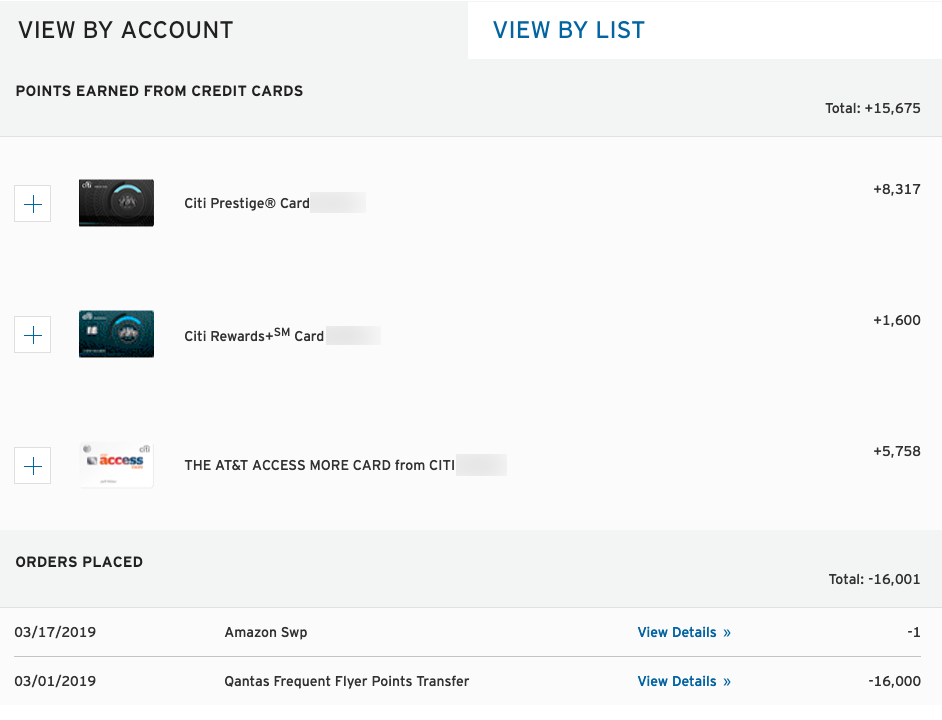This screenshot has width=942, height=720.
Task: Click the +8,317 points value
Action: (896, 189)
